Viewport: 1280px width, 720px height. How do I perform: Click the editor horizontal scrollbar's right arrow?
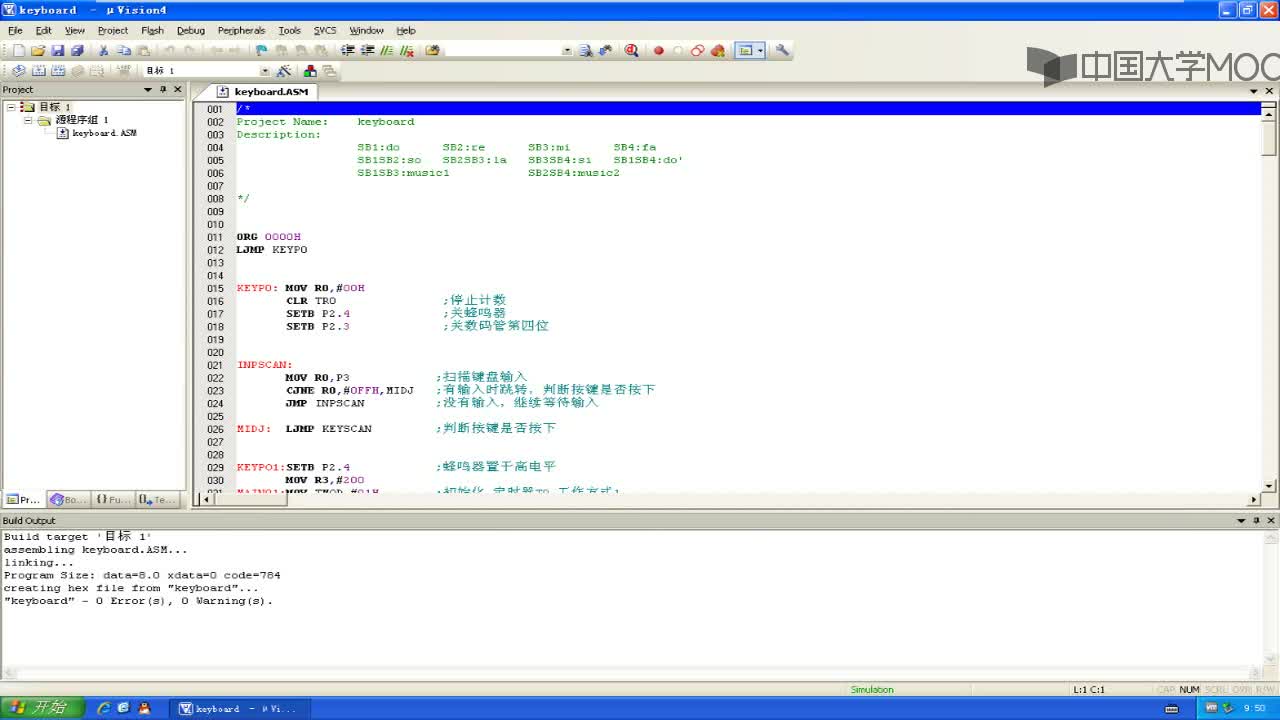1254,499
